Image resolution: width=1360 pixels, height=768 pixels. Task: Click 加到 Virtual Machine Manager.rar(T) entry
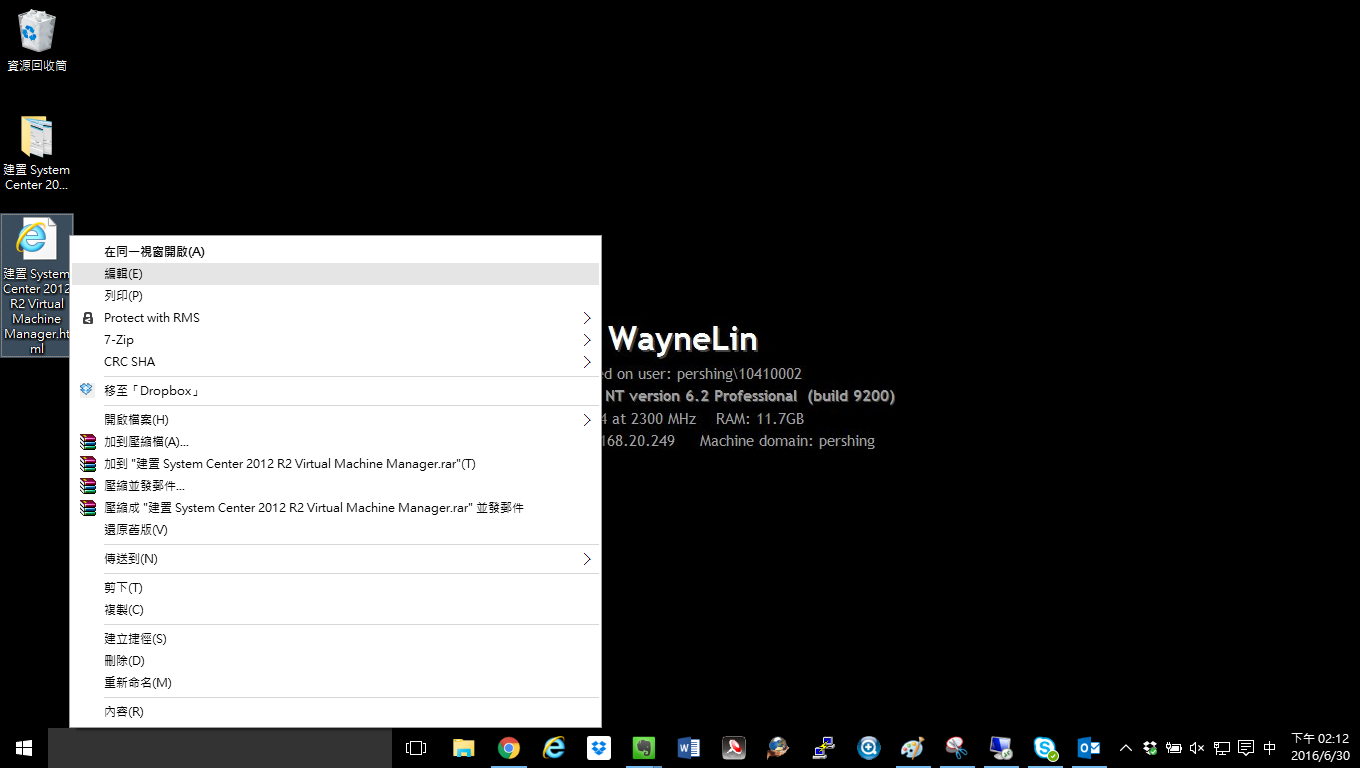tap(335, 464)
